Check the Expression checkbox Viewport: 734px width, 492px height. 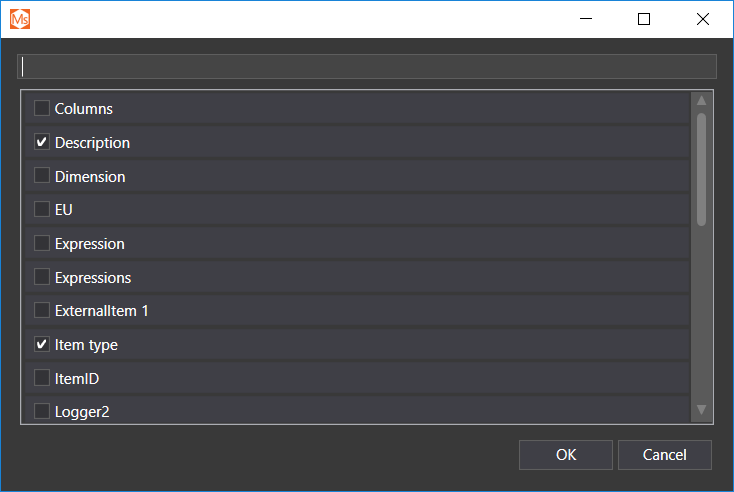tap(42, 244)
